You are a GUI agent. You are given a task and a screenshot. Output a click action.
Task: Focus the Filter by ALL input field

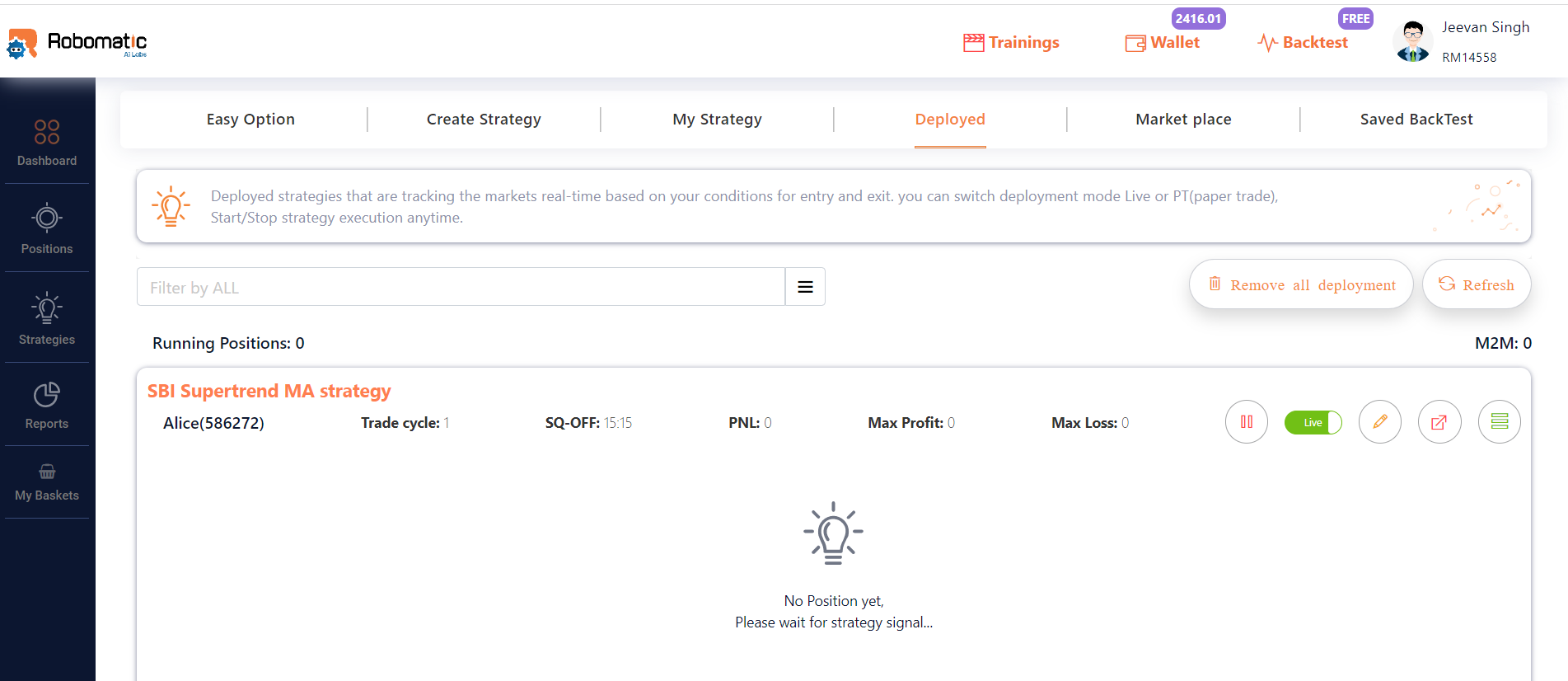[461, 287]
